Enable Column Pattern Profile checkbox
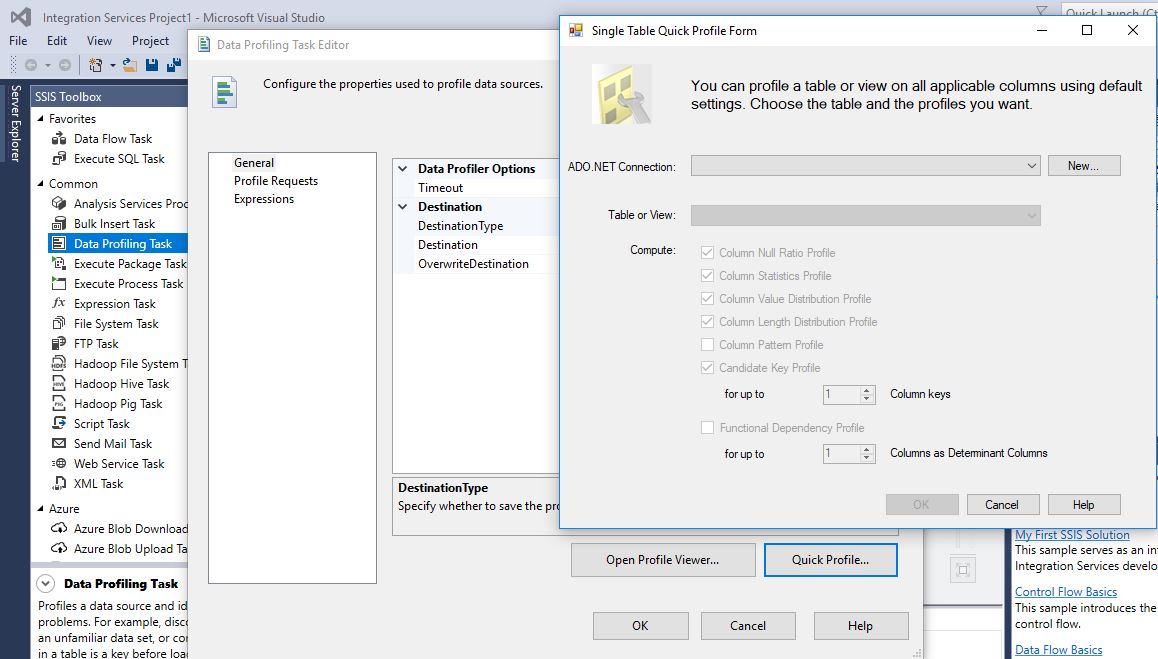This screenshot has height=659, width=1158. coord(707,344)
